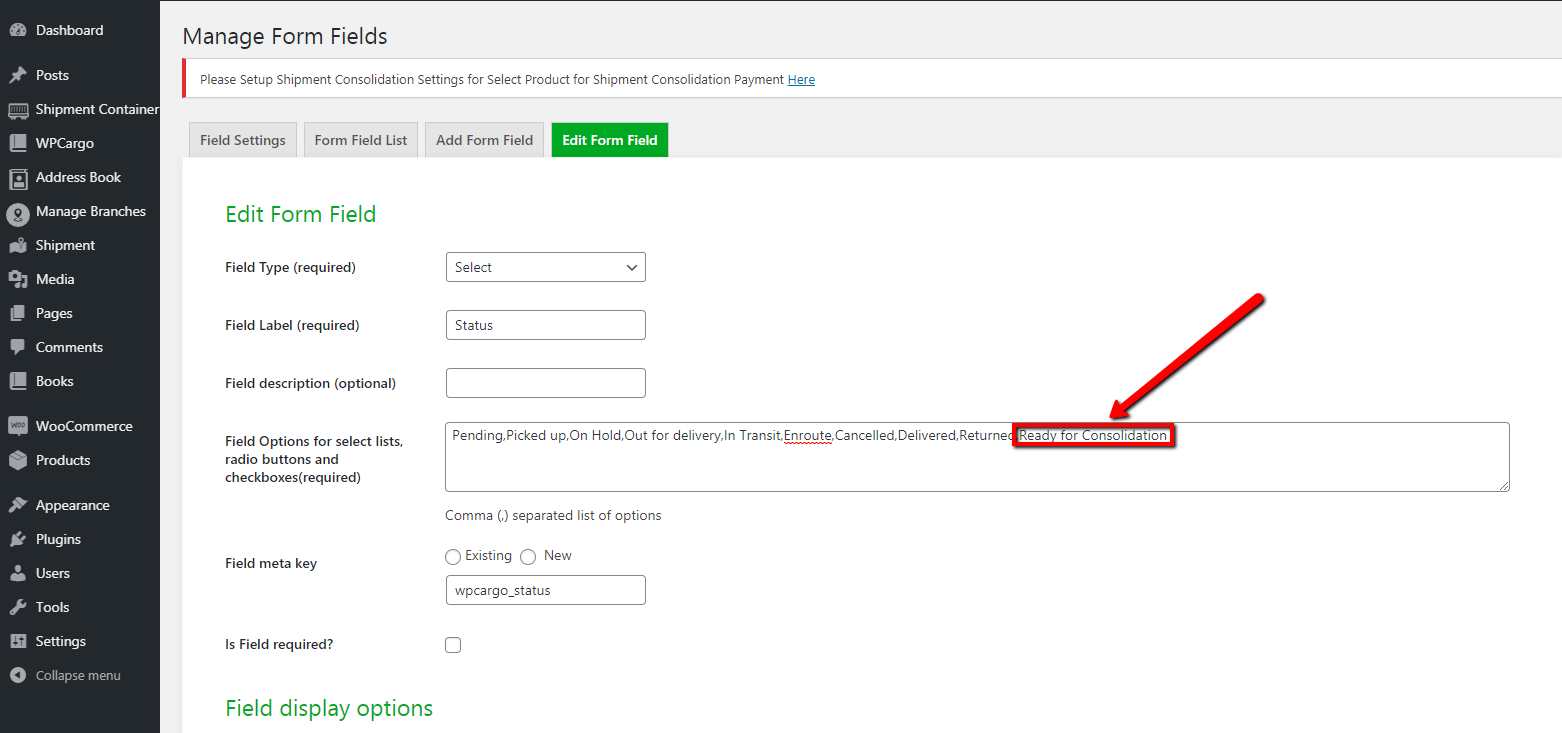1562x733 pixels.
Task: Click the Manage Branches location icon
Action: (18, 213)
